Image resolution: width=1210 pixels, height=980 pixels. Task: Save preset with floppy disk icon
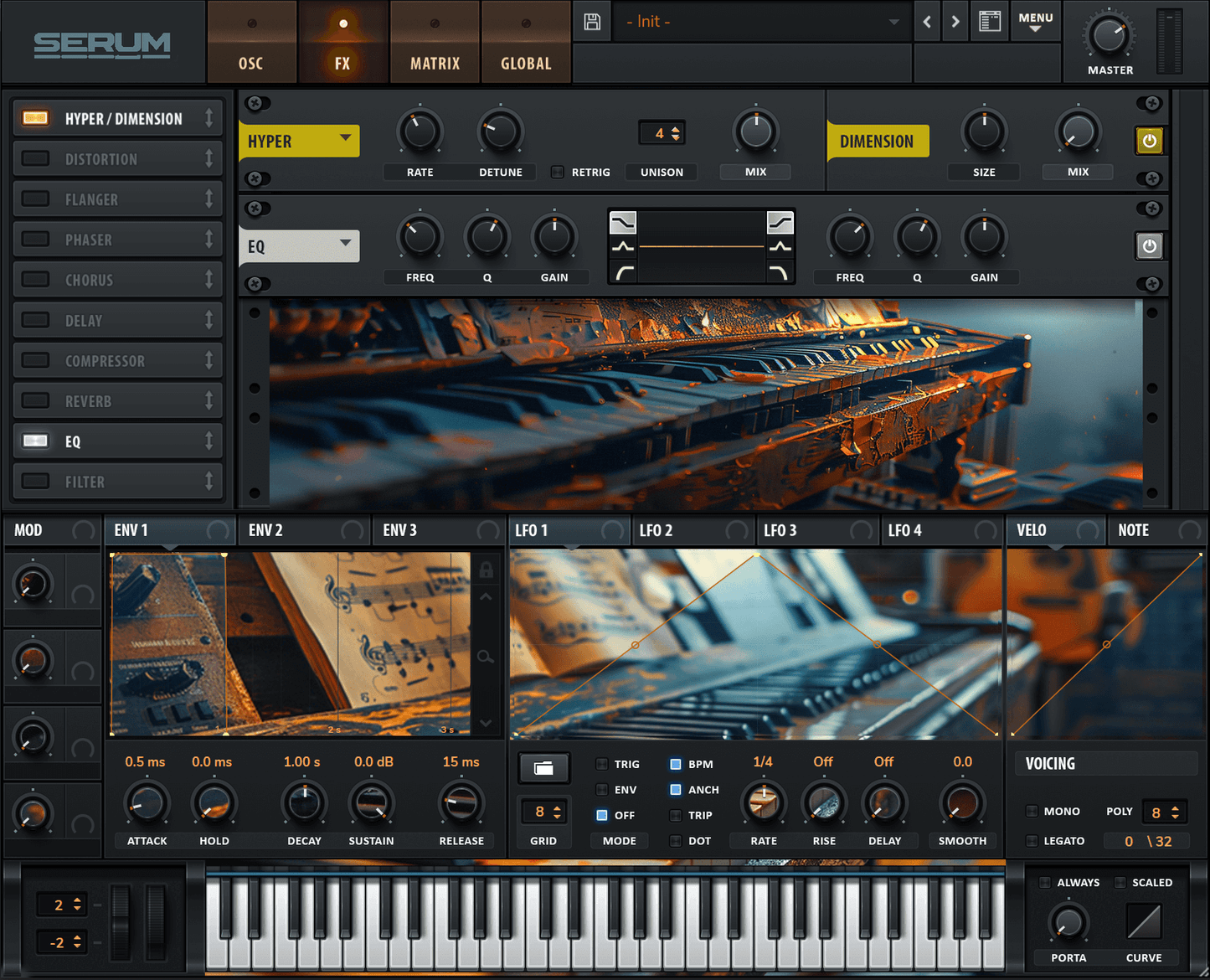click(592, 22)
